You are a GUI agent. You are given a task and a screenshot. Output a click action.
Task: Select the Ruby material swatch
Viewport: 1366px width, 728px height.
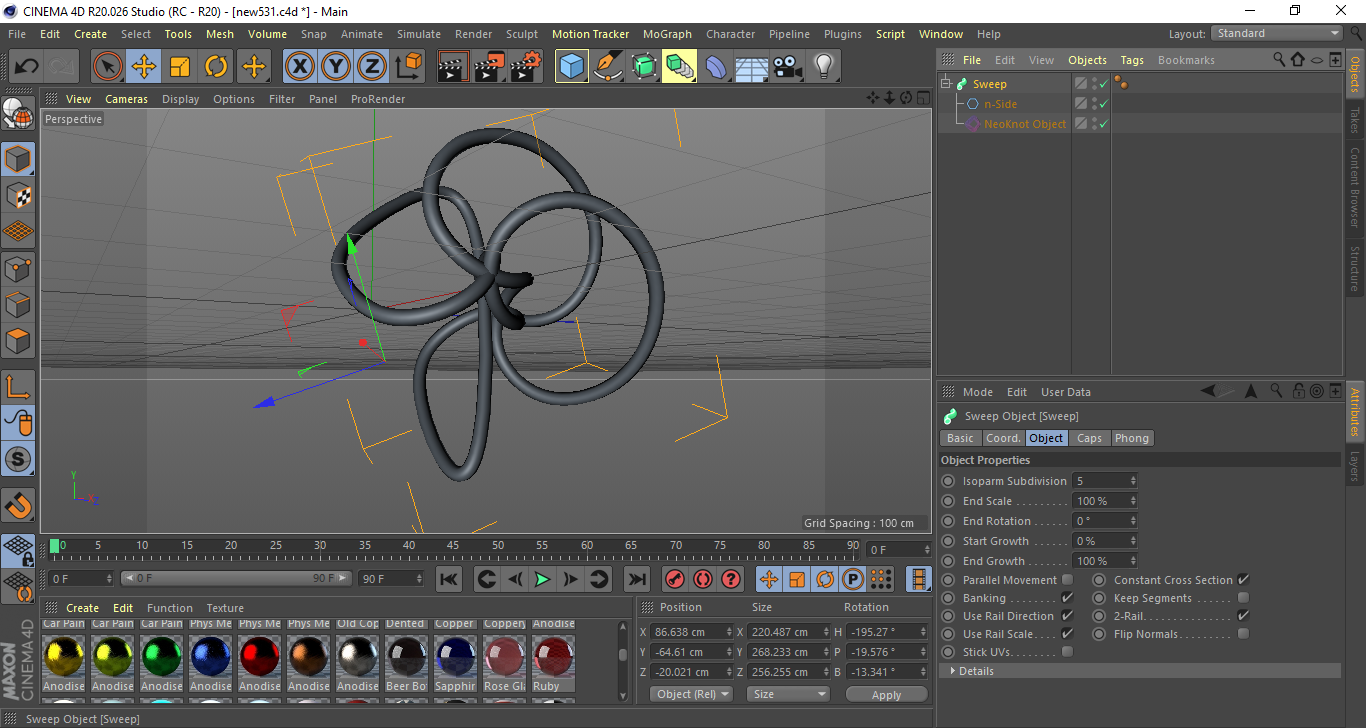552,656
